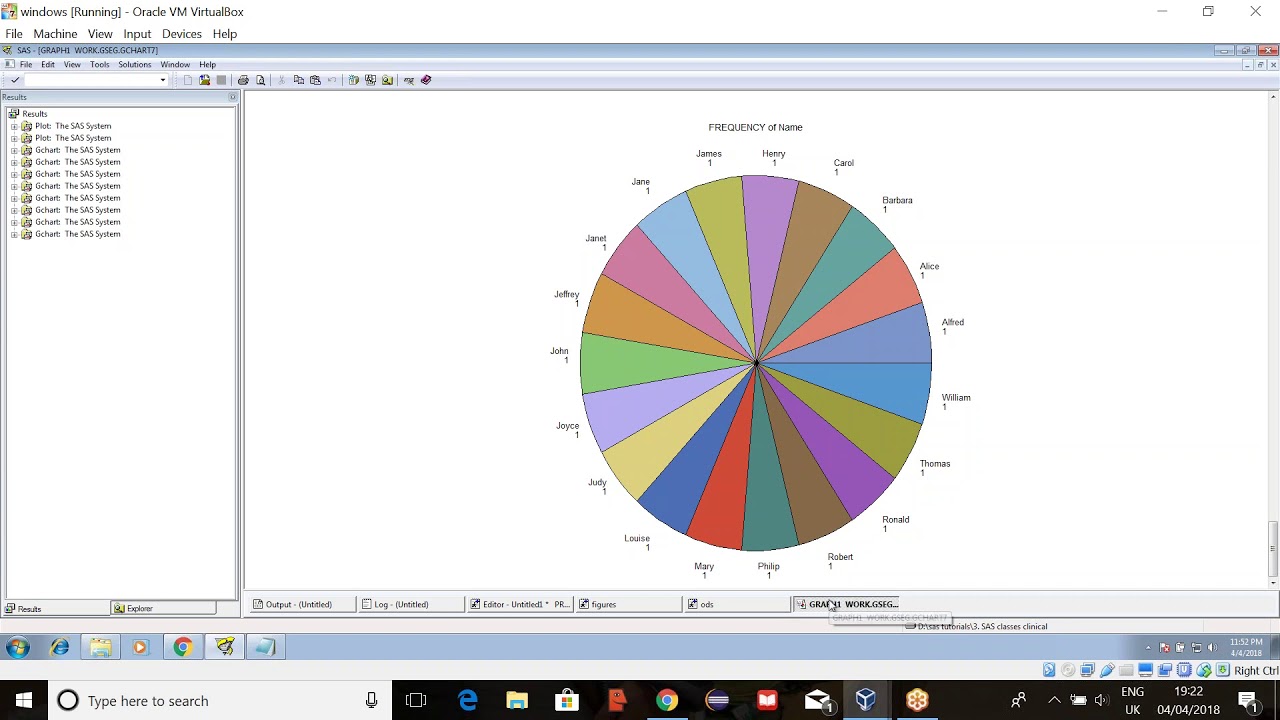Open Print Preview from the toolbar
Image resolution: width=1280 pixels, height=720 pixels.
(x=260, y=80)
